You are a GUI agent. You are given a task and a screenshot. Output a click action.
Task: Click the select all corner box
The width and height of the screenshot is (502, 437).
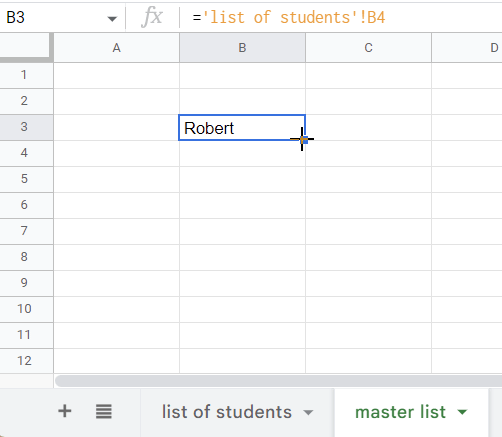pos(26,47)
